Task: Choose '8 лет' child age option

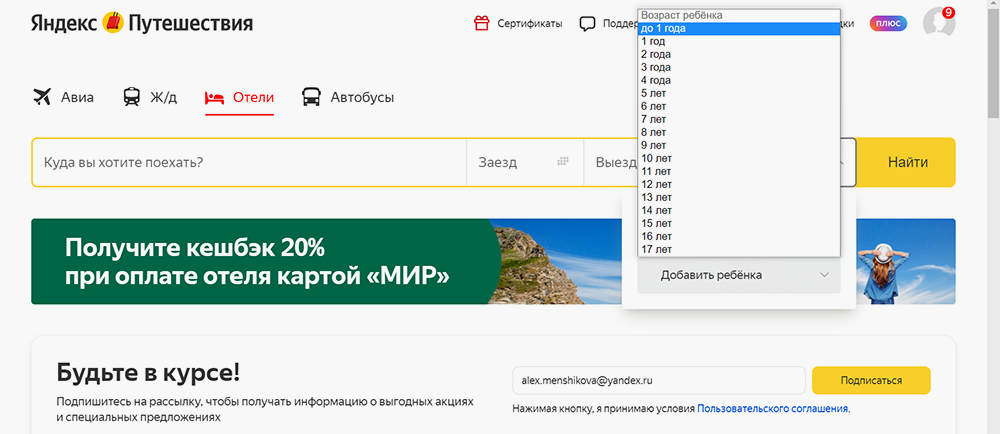Action: point(739,133)
